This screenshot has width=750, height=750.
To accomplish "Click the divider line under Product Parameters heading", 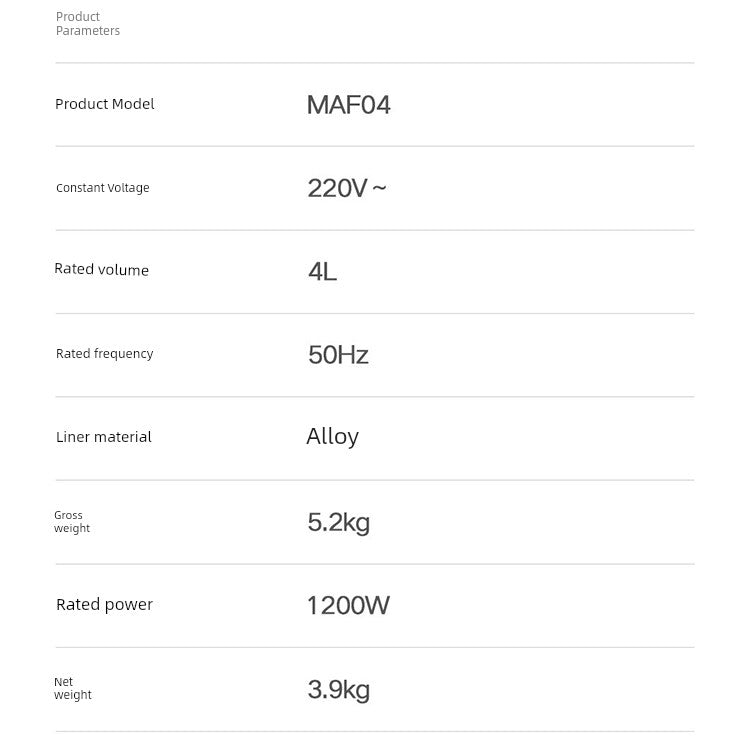I will (374, 63).
